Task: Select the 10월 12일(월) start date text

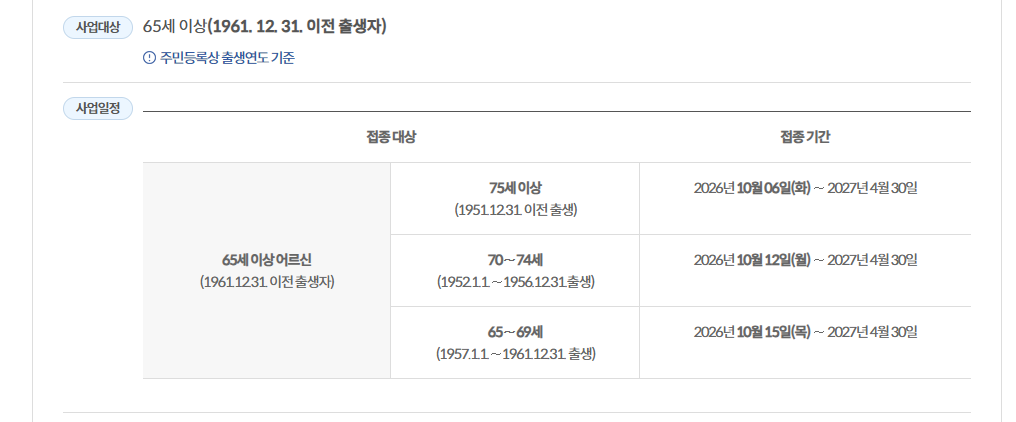Action: point(774,261)
